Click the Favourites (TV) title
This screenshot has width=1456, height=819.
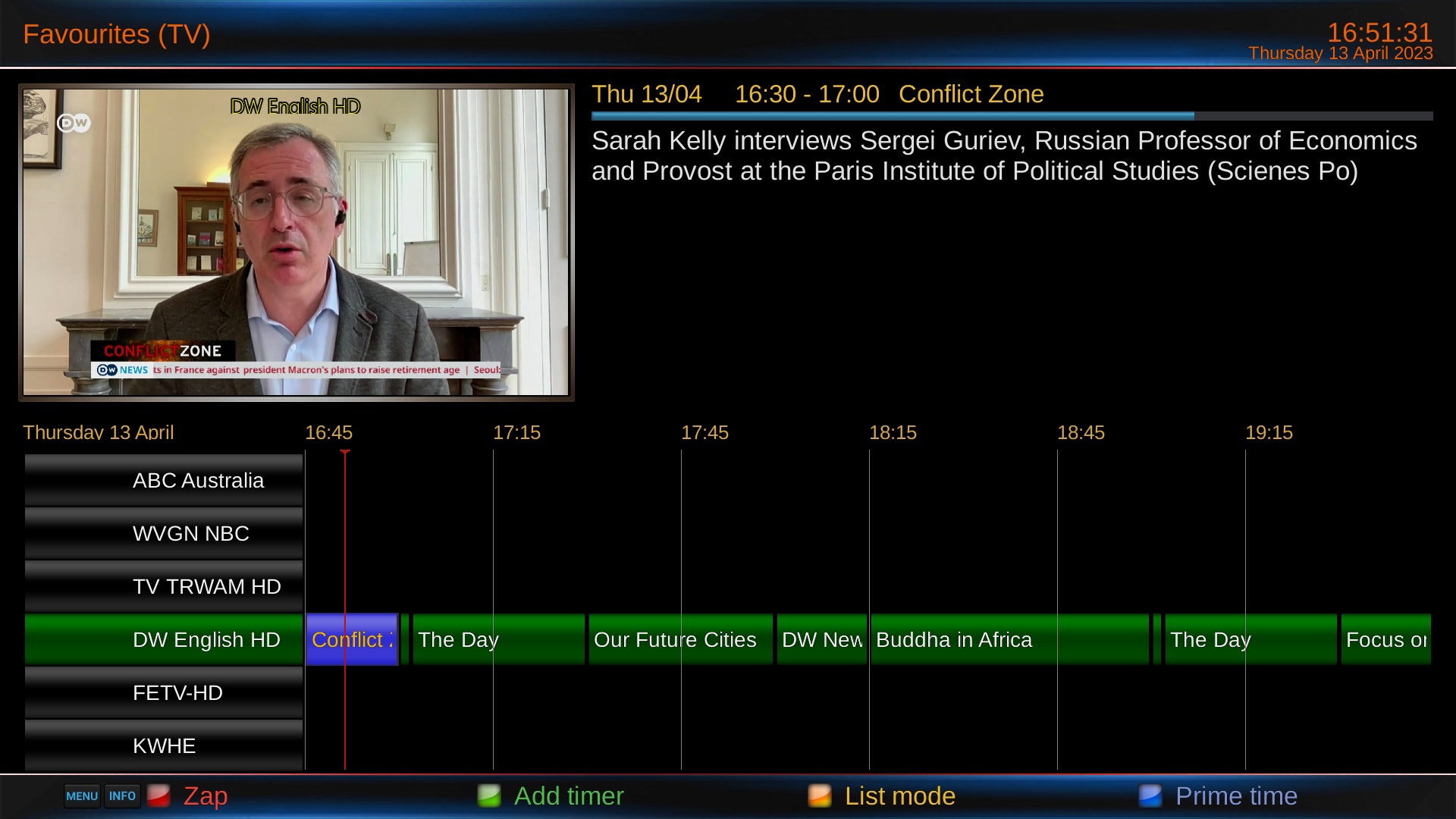click(117, 34)
